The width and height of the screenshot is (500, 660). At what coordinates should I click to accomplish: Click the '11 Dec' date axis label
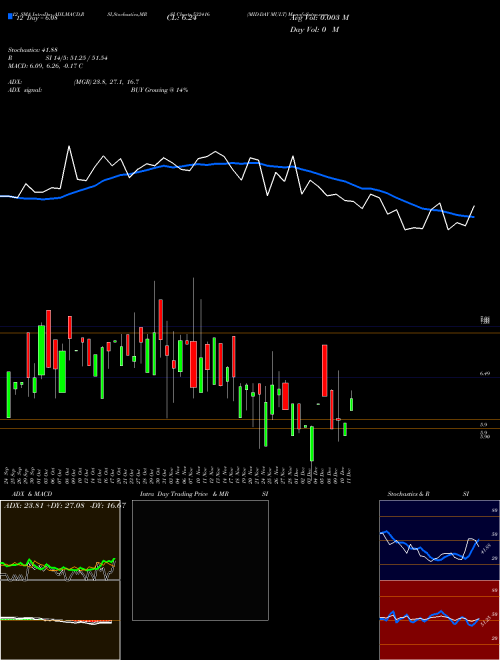click(x=350, y=474)
